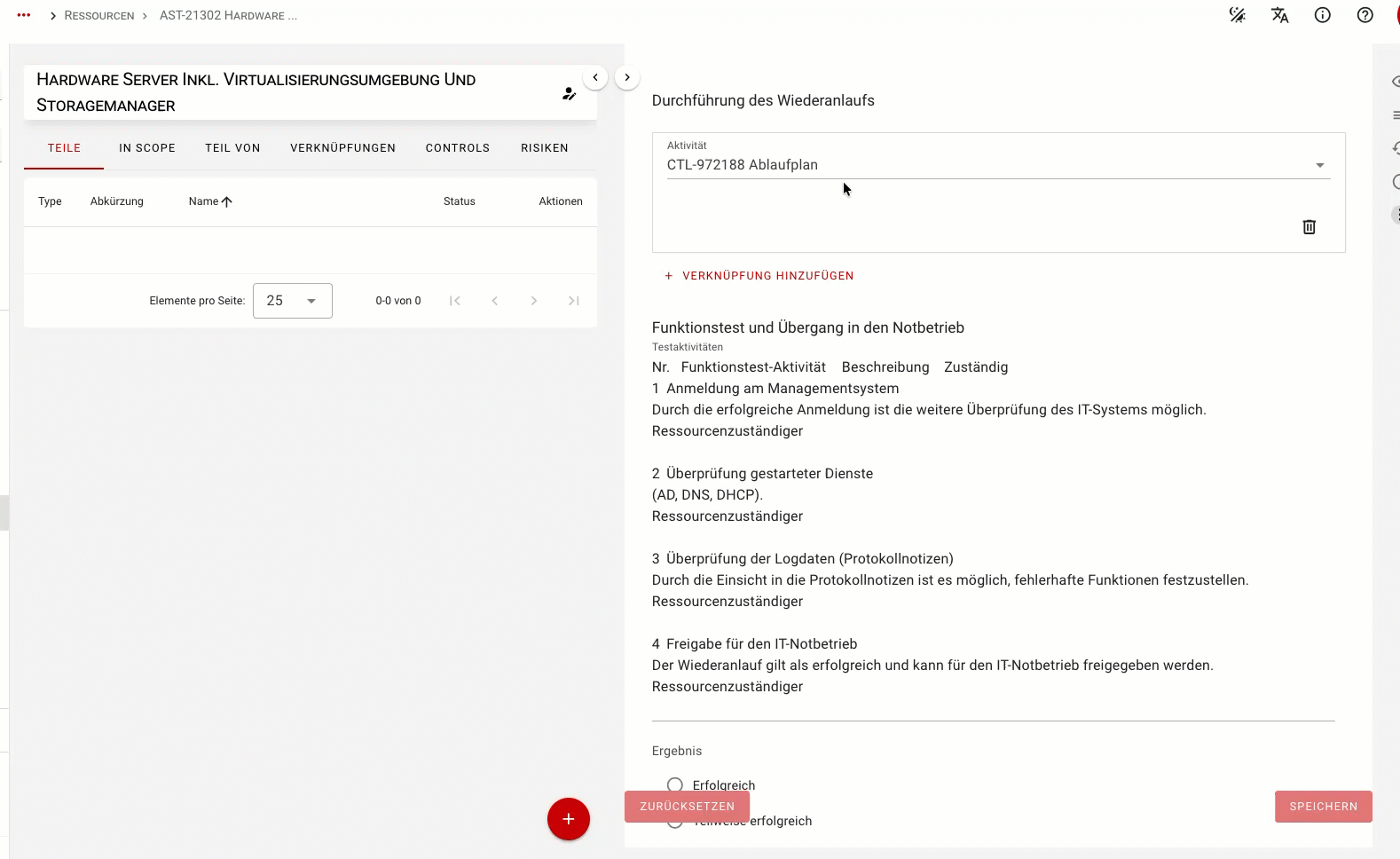Open the Risiken tab
The image size is (1400, 859).
click(x=545, y=148)
